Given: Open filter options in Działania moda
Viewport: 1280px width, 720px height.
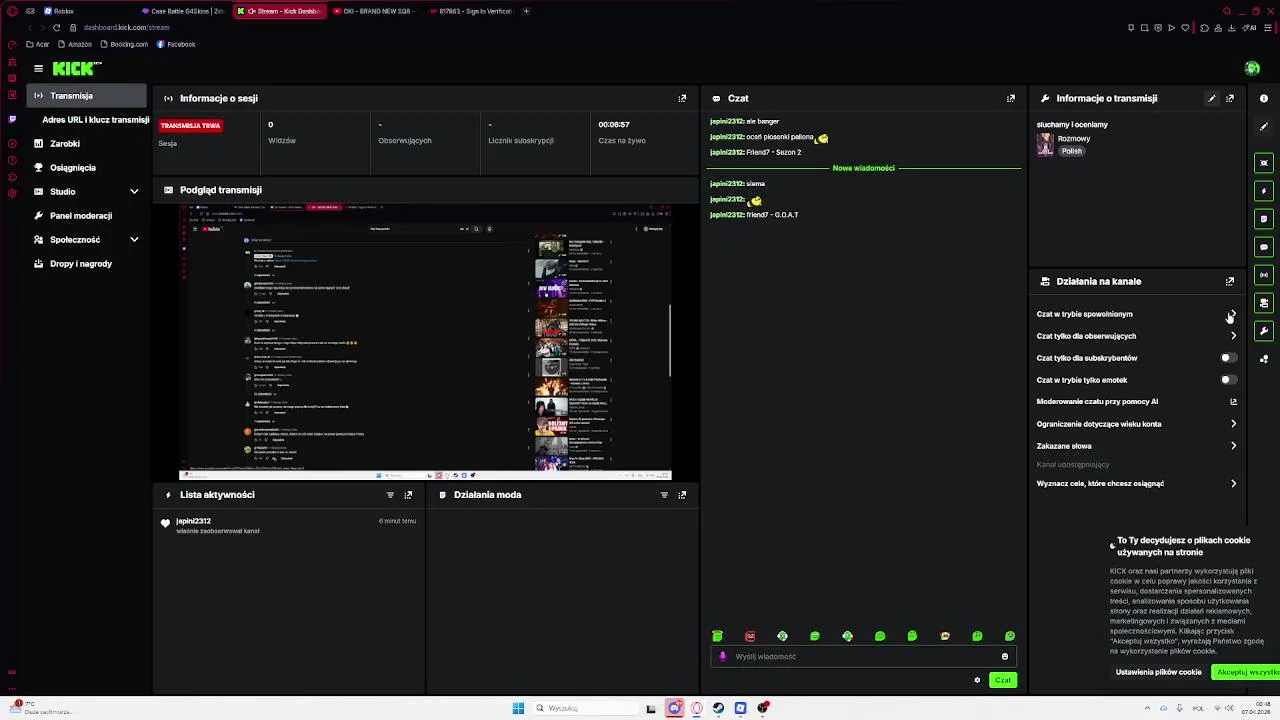Looking at the screenshot, I should tap(664, 495).
